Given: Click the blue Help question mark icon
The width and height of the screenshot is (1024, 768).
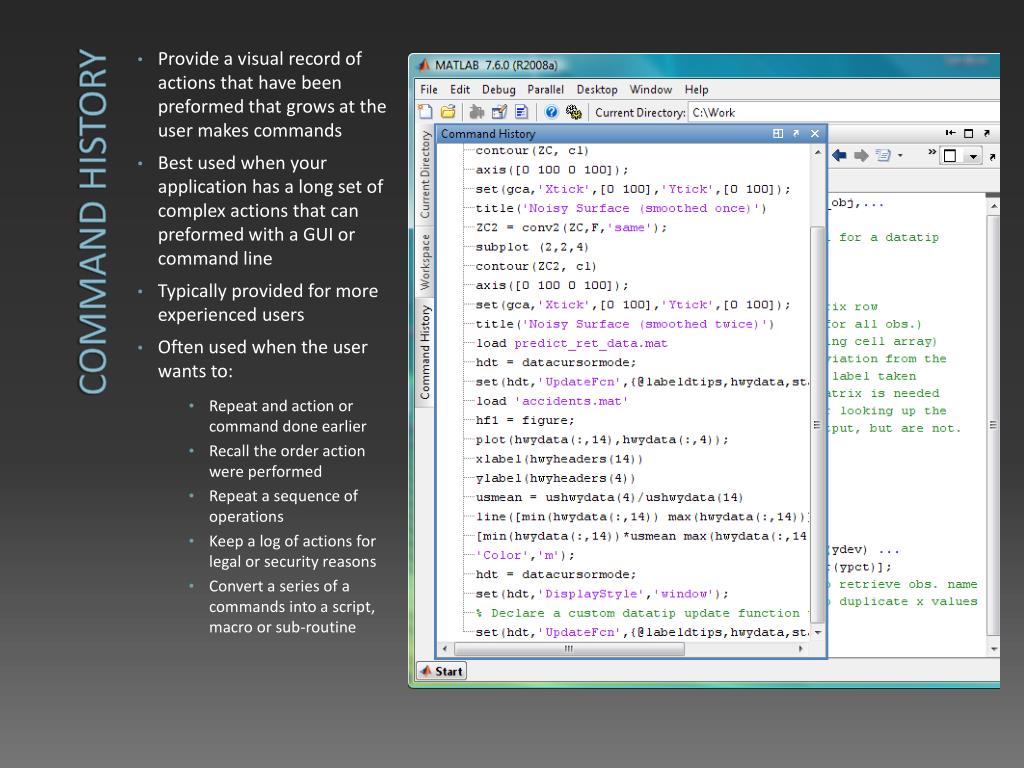Looking at the screenshot, I should coord(551,112).
